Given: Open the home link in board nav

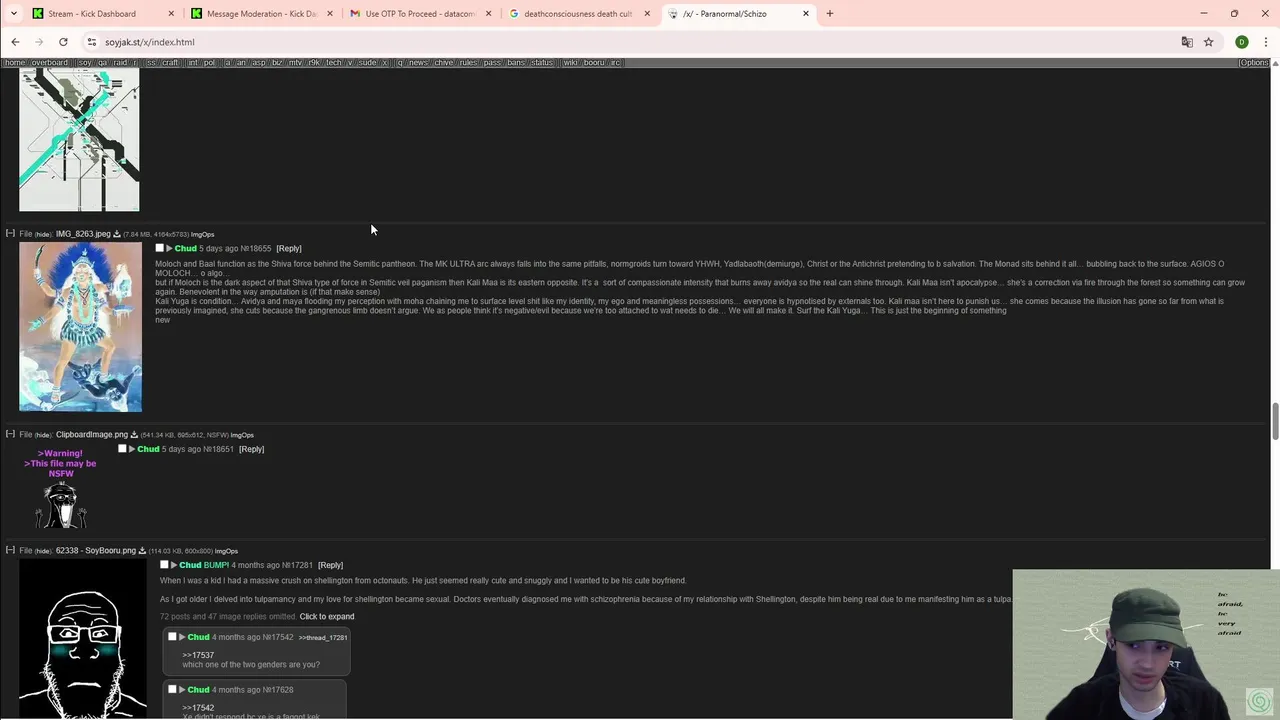Looking at the screenshot, I should 15,62.
